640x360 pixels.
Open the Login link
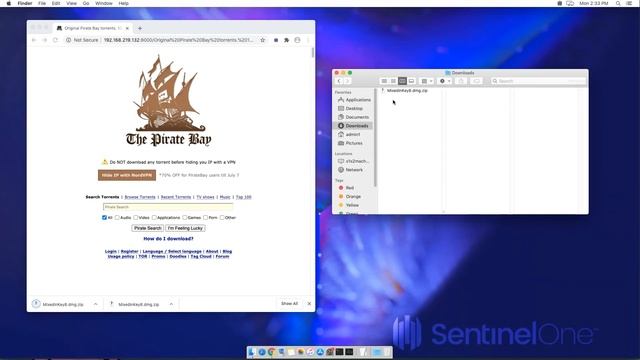coord(111,251)
